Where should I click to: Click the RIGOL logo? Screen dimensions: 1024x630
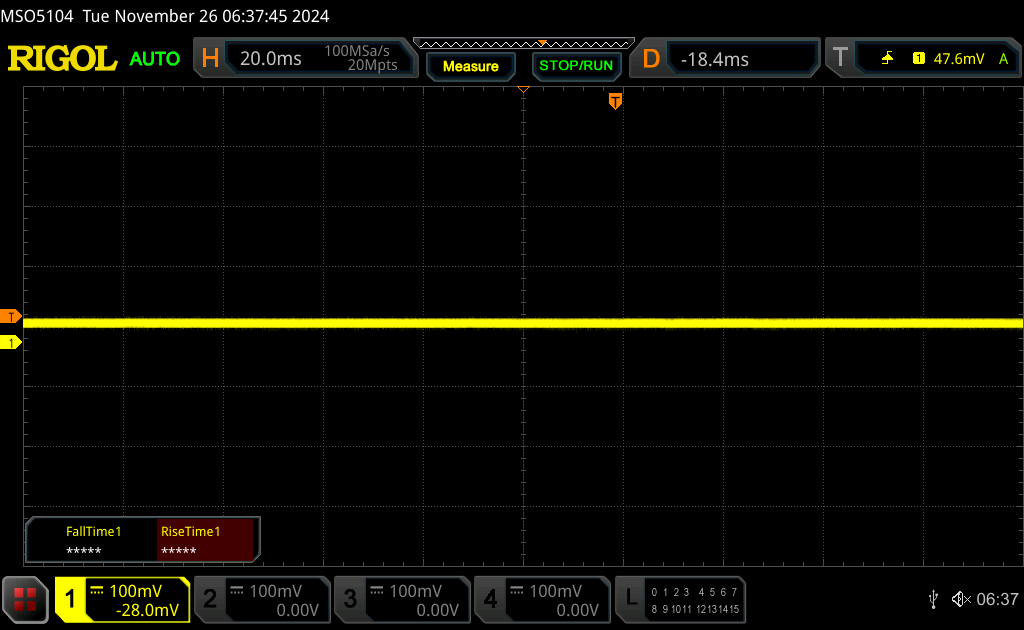(x=62, y=58)
